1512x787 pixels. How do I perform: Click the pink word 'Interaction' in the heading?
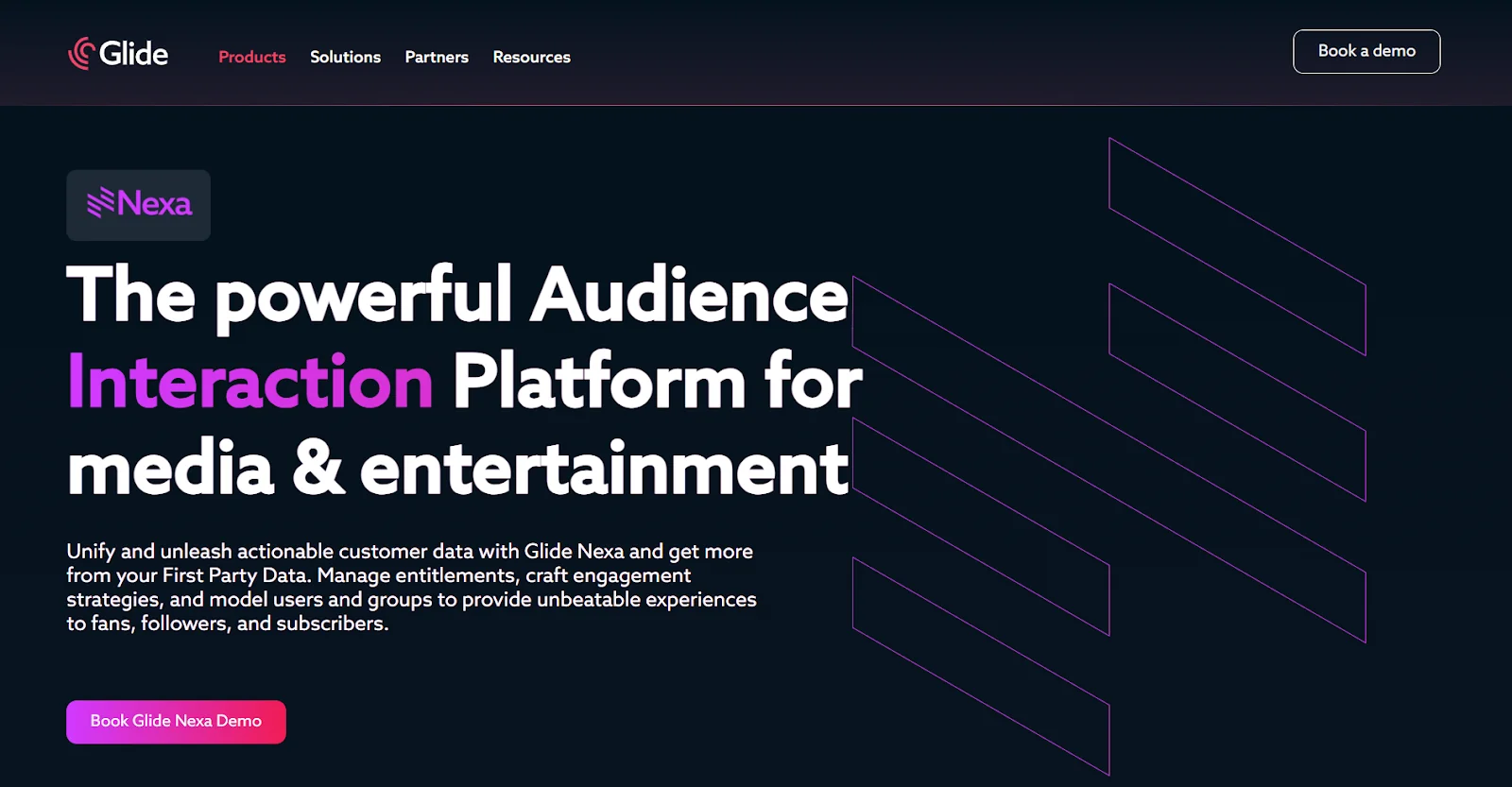pos(250,382)
